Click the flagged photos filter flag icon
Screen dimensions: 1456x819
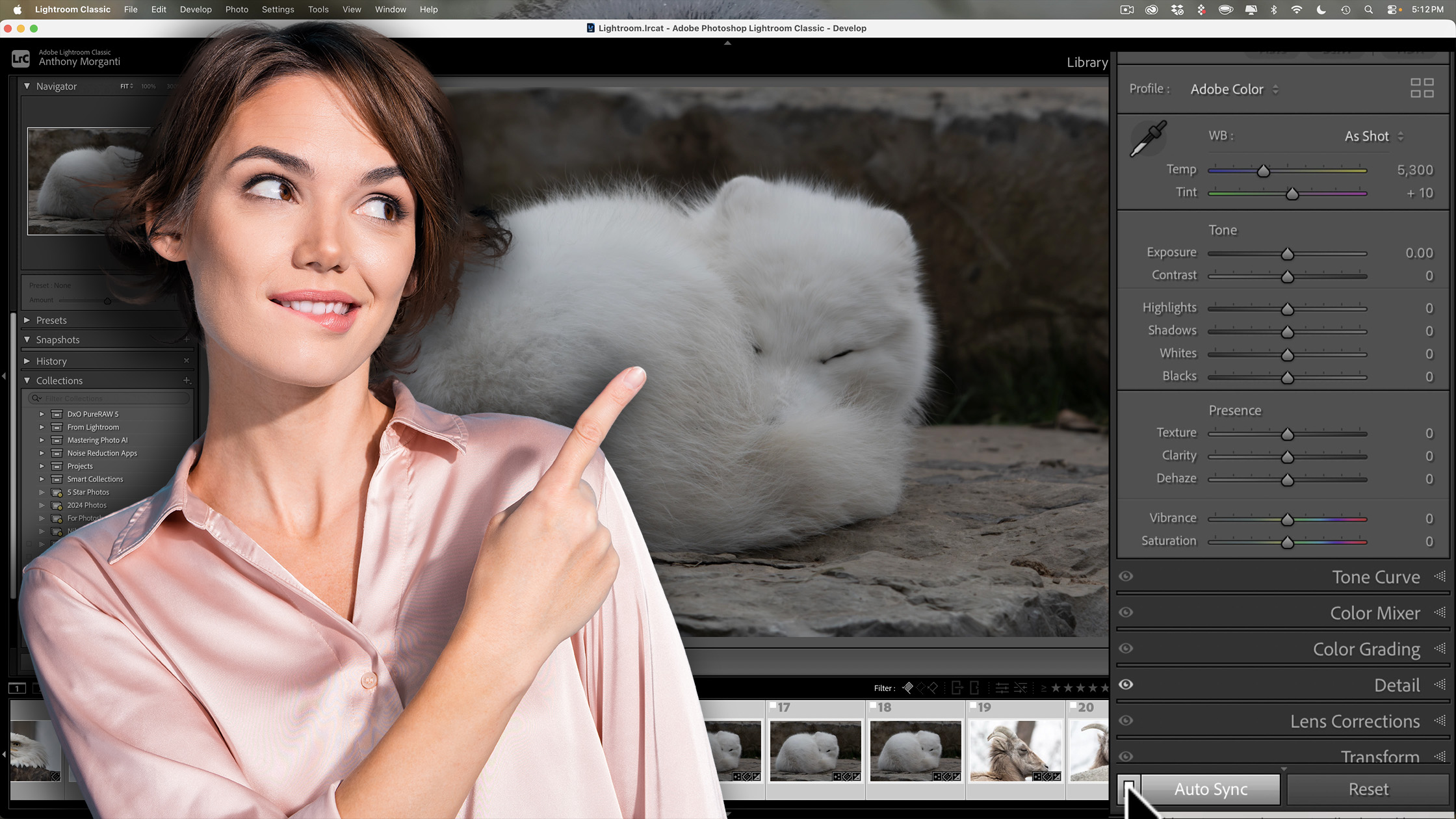pyautogui.click(x=908, y=688)
